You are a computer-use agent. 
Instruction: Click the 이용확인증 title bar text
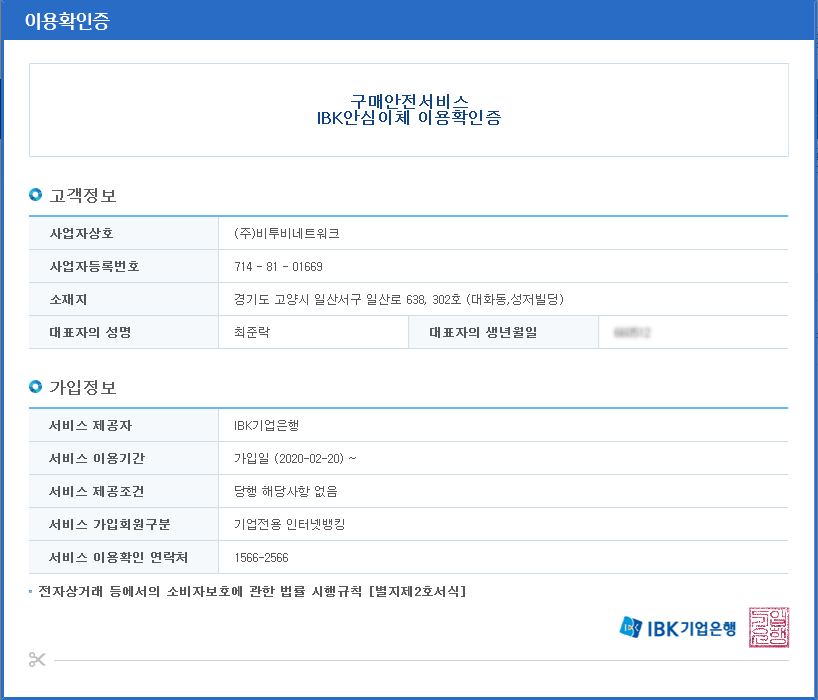tap(67, 21)
